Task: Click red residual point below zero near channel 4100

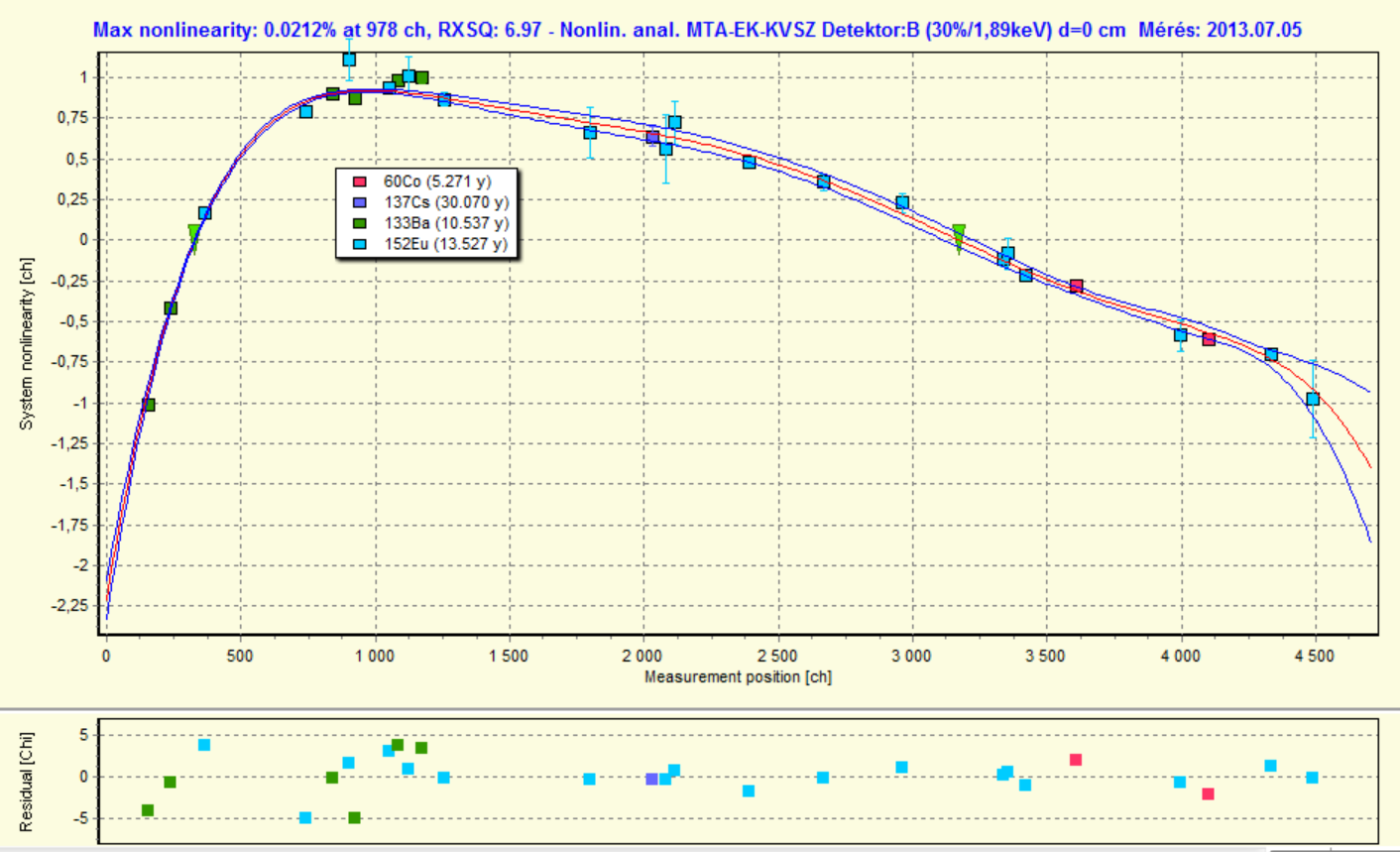Action: (1208, 794)
